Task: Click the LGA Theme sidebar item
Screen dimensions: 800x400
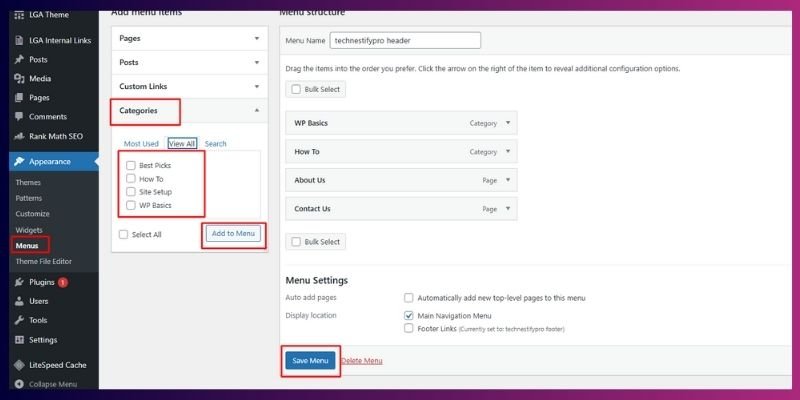Action: [49, 15]
